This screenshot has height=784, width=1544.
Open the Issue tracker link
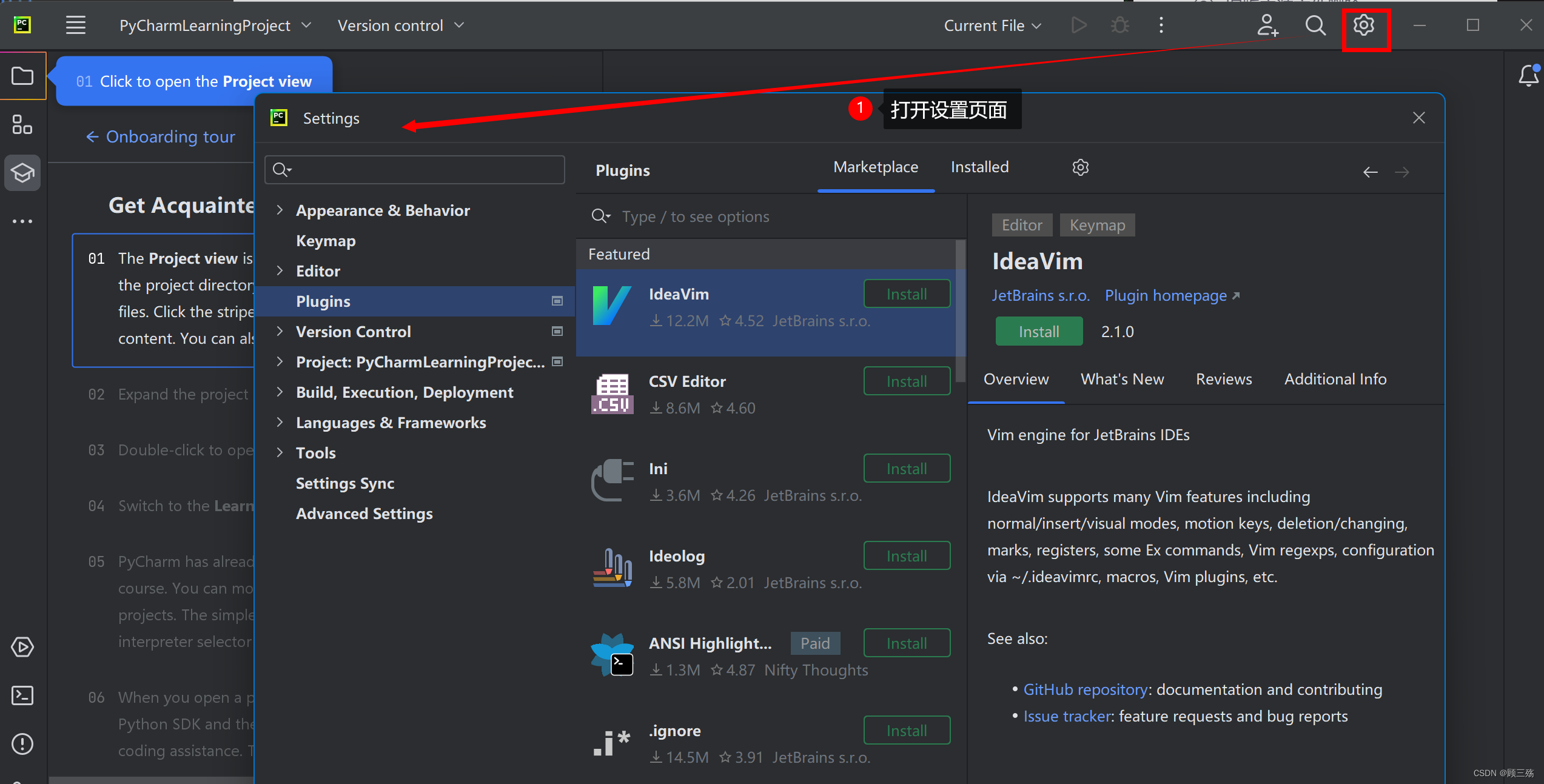(x=1068, y=717)
